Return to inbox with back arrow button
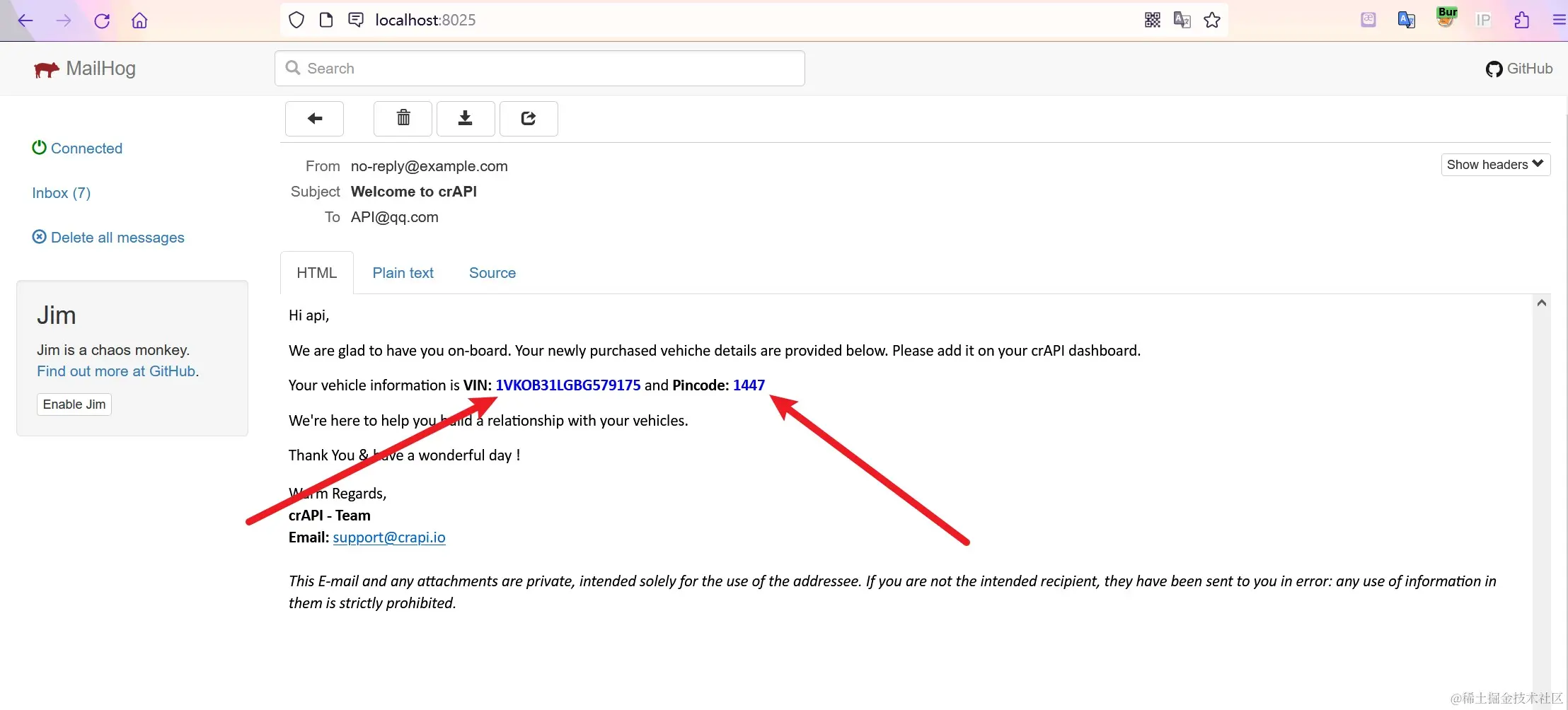1568x710 pixels. (315, 118)
